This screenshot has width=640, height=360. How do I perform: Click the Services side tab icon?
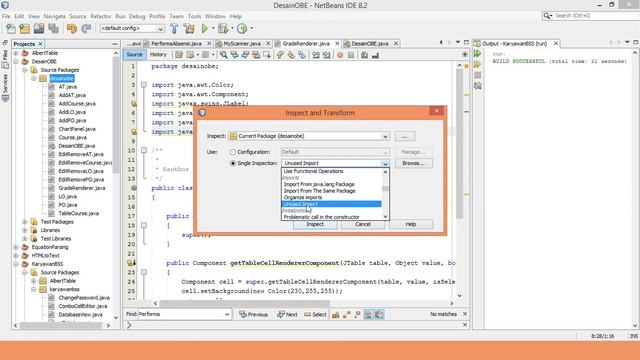click(5, 98)
